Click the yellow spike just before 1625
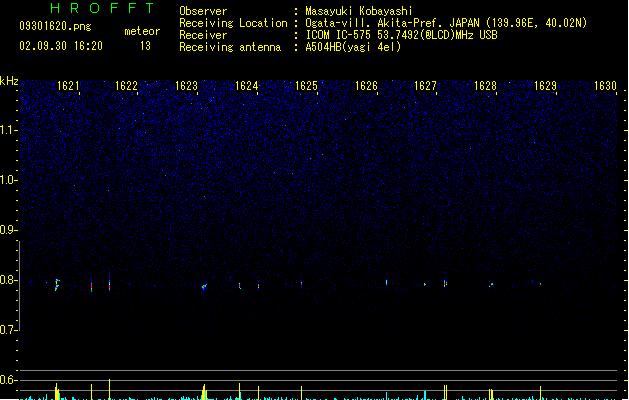Image resolution: width=629 pixels, height=400 pixels. tap(302, 393)
